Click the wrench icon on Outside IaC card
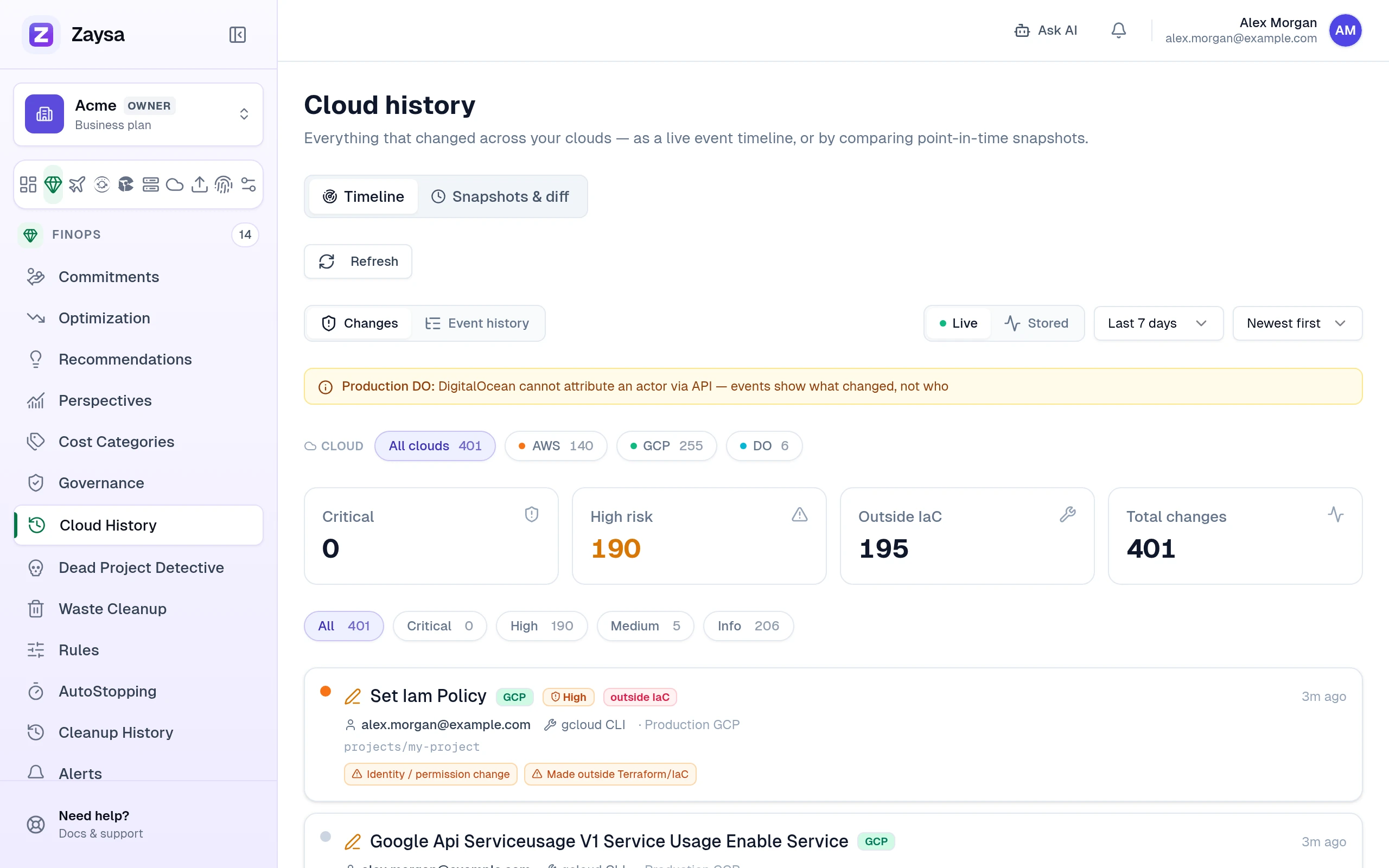This screenshot has width=1389, height=868. [x=1068, y=514]
